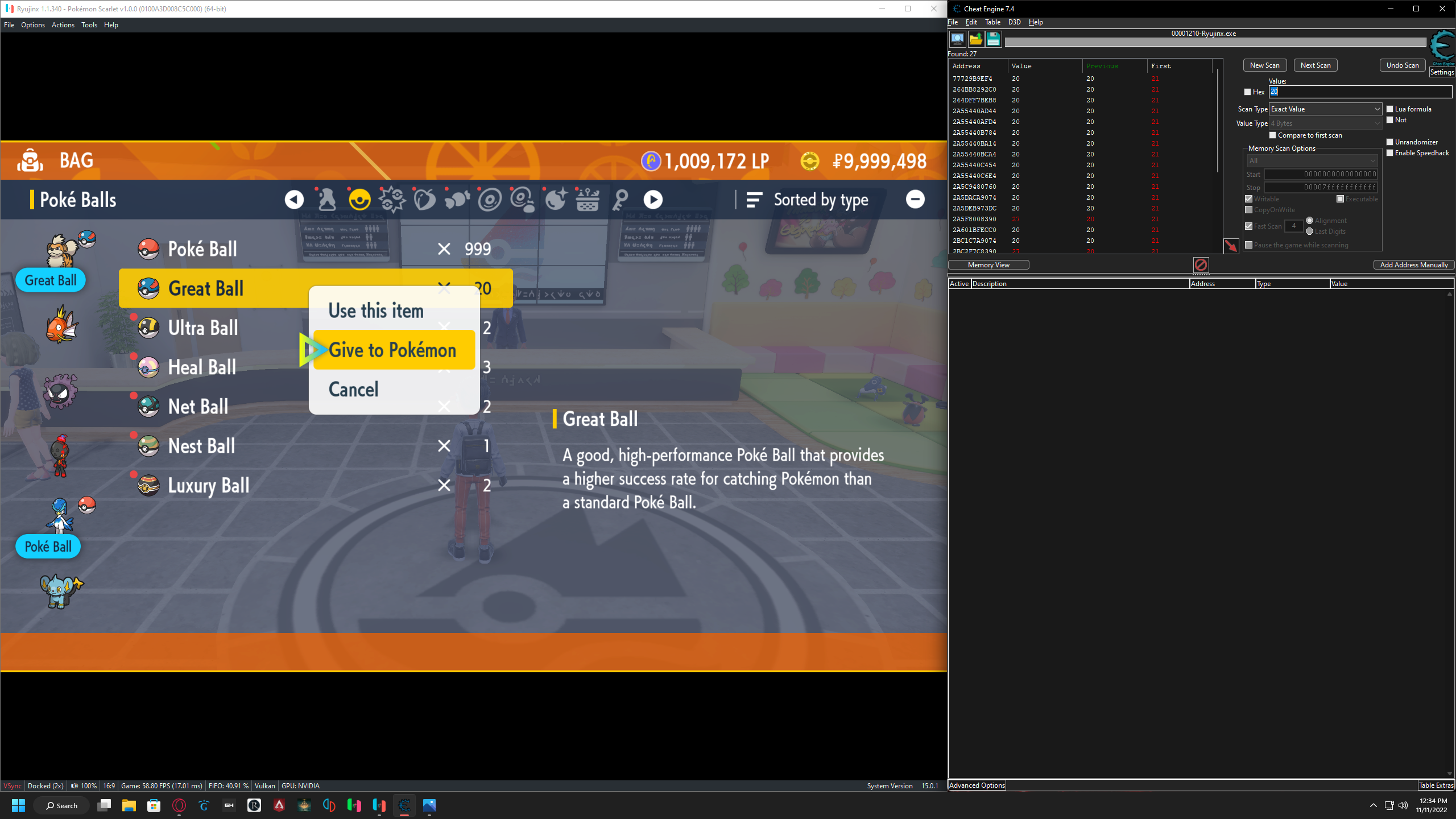Open the Cheat Engine process list icon
This screenshot has width=1456, height=819.
958,39
